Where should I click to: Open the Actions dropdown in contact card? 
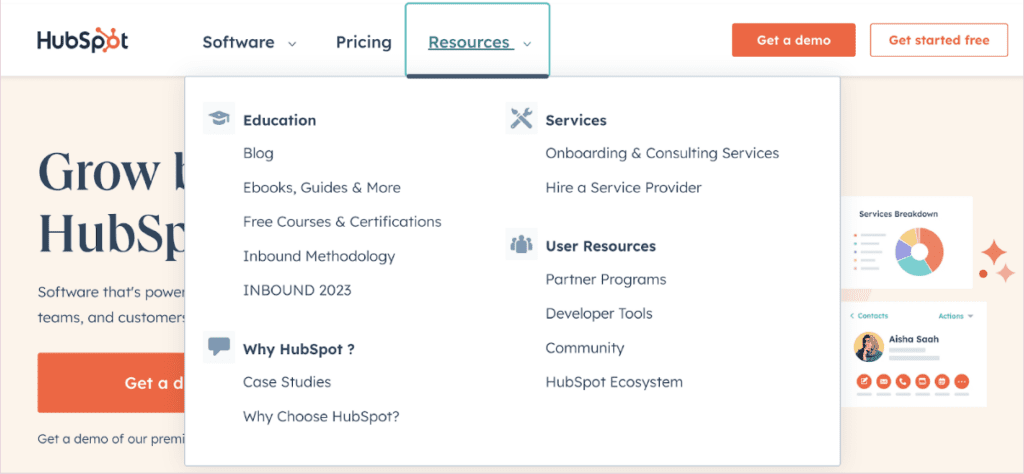(x=955, y=316)
